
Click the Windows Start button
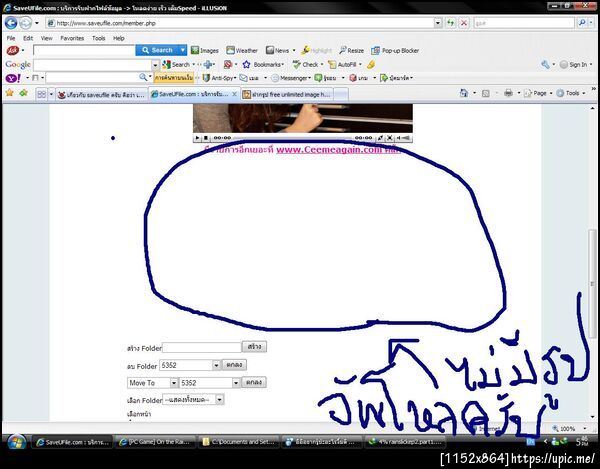tap(16, 443)
